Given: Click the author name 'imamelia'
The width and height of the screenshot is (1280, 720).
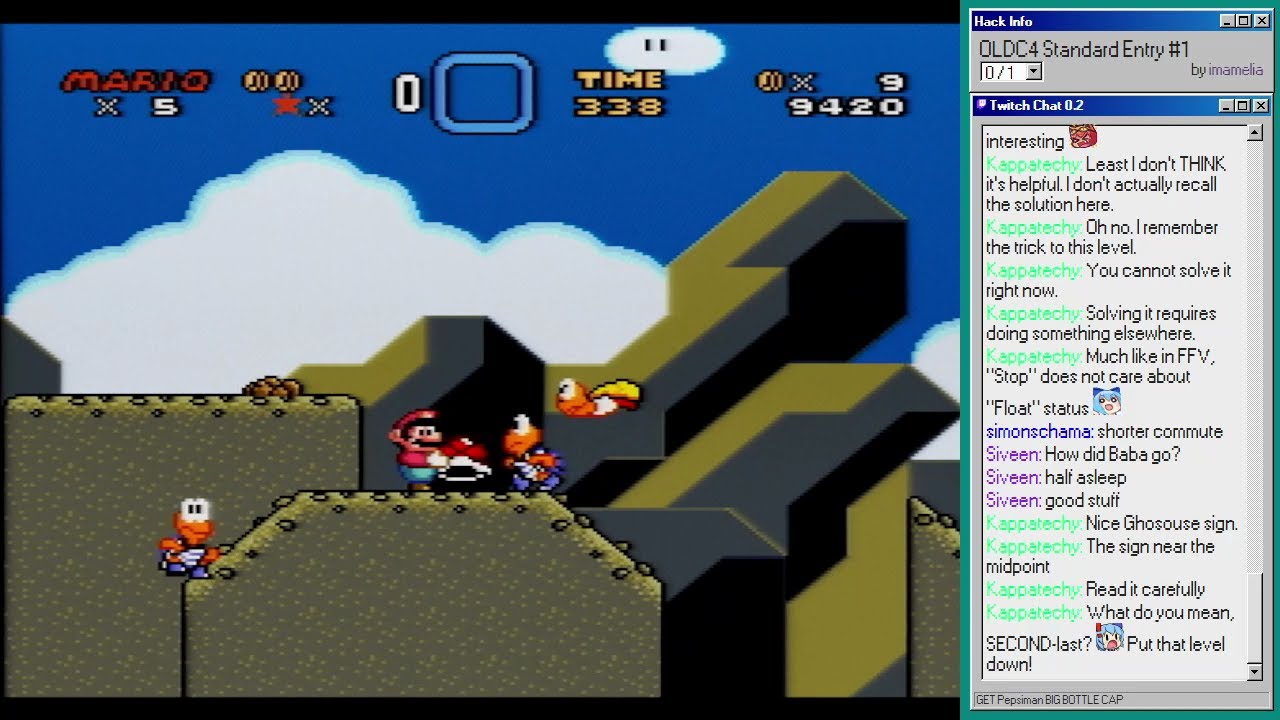Looking at the screenshot, I should coord(1235,70).
